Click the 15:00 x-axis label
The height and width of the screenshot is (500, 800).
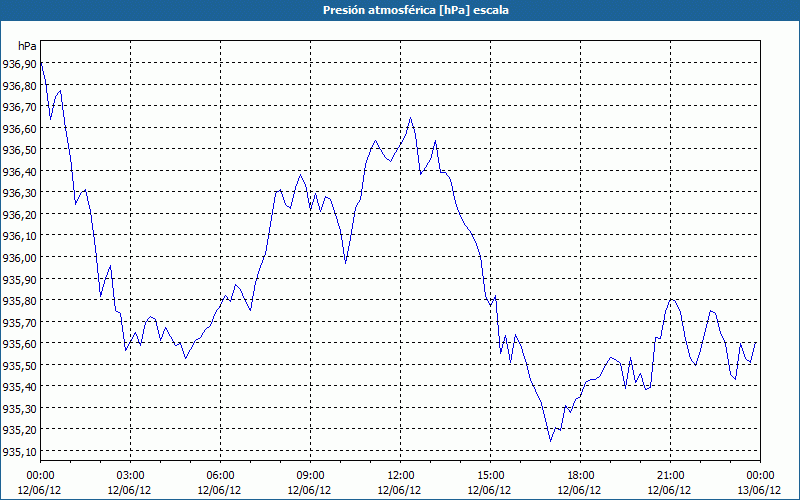[490, 476]
